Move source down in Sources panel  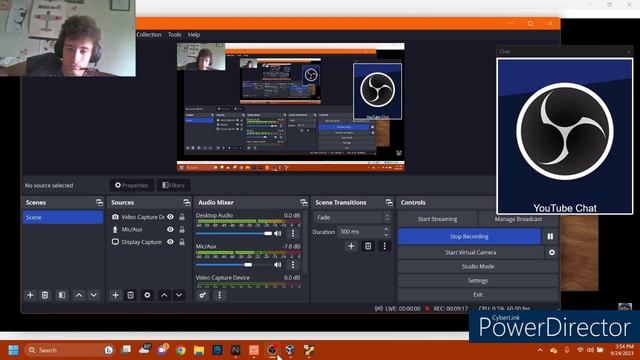179,295
